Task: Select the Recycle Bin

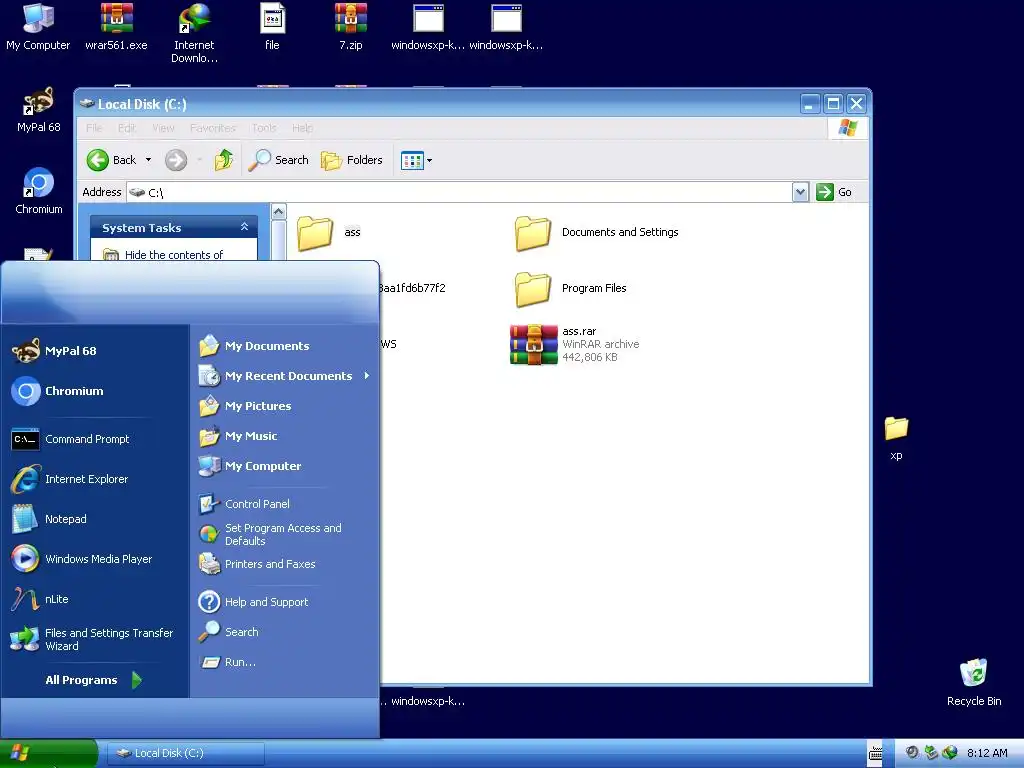Action: [x=974, y=682]
